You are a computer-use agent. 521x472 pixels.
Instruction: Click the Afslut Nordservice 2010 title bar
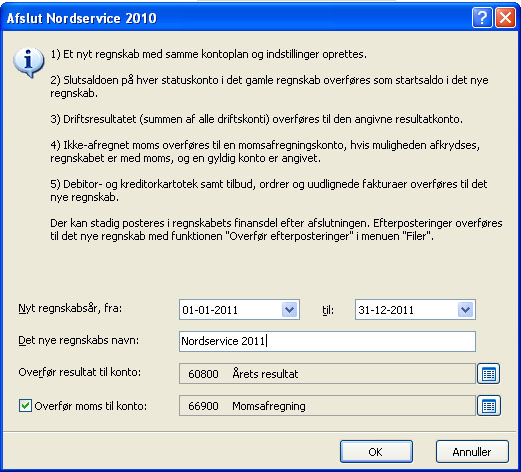coord(233,18)
